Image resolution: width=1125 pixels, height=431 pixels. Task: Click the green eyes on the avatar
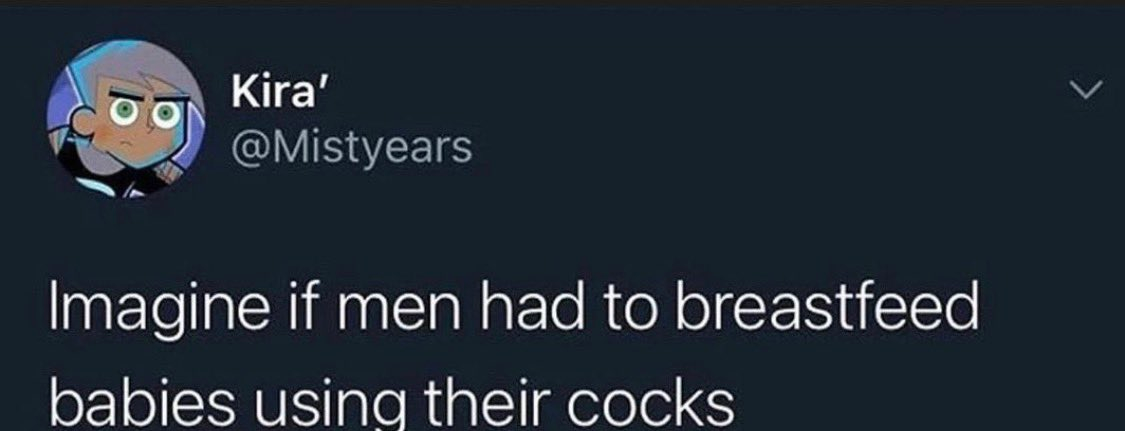click(146, 113)
